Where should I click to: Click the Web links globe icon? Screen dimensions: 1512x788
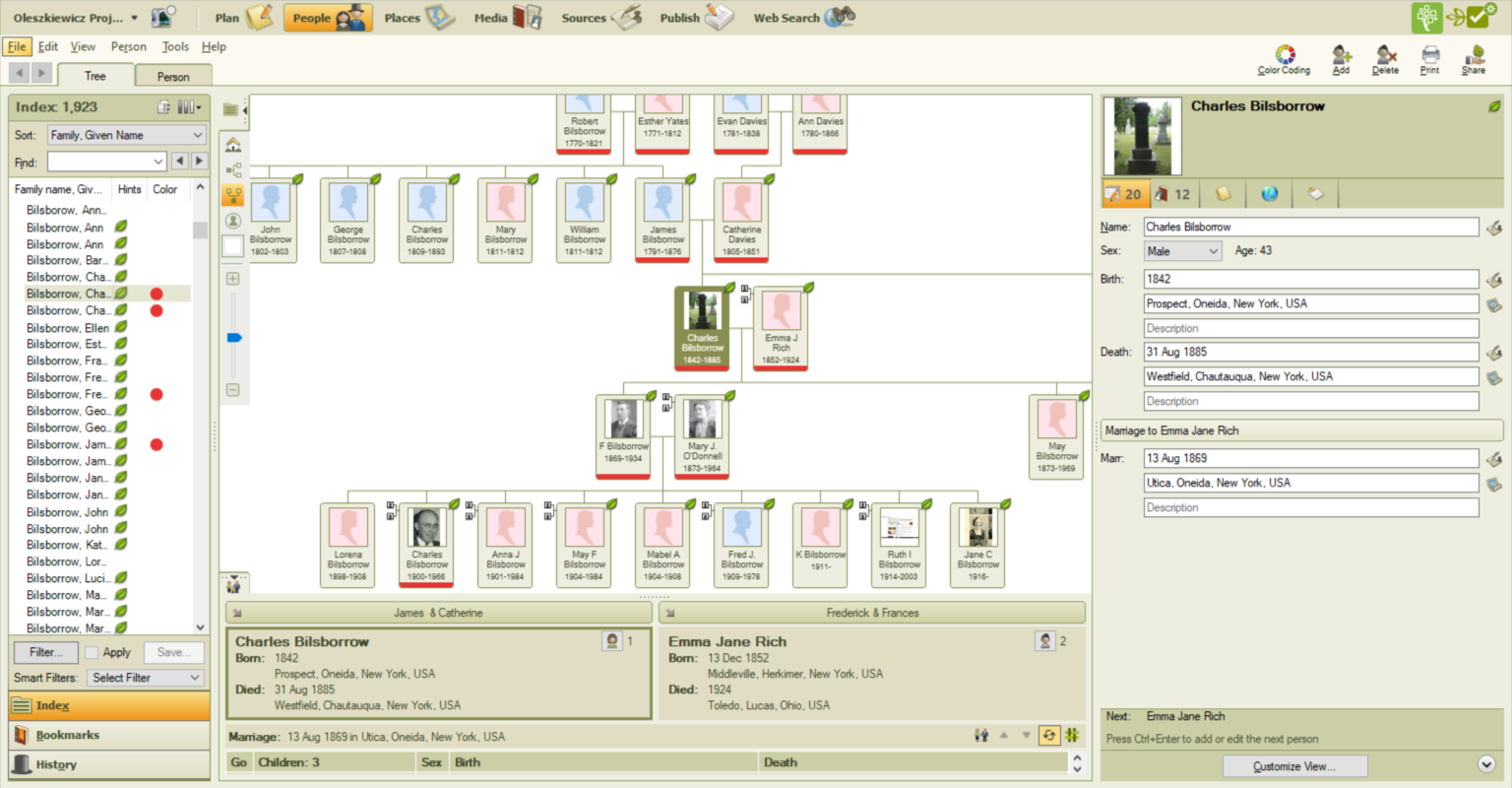tap(1269, 193)
